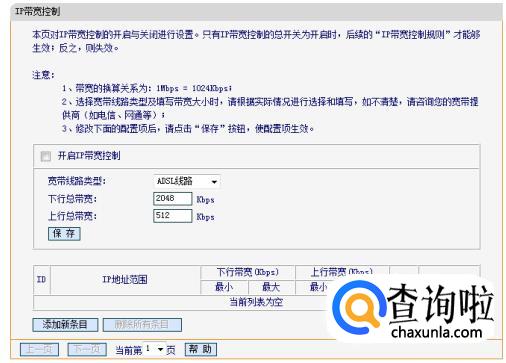This screenshot has height=363, width=506.
Task: Click the 下行总带宽 field showing 2048
Action: coord(172,199)
